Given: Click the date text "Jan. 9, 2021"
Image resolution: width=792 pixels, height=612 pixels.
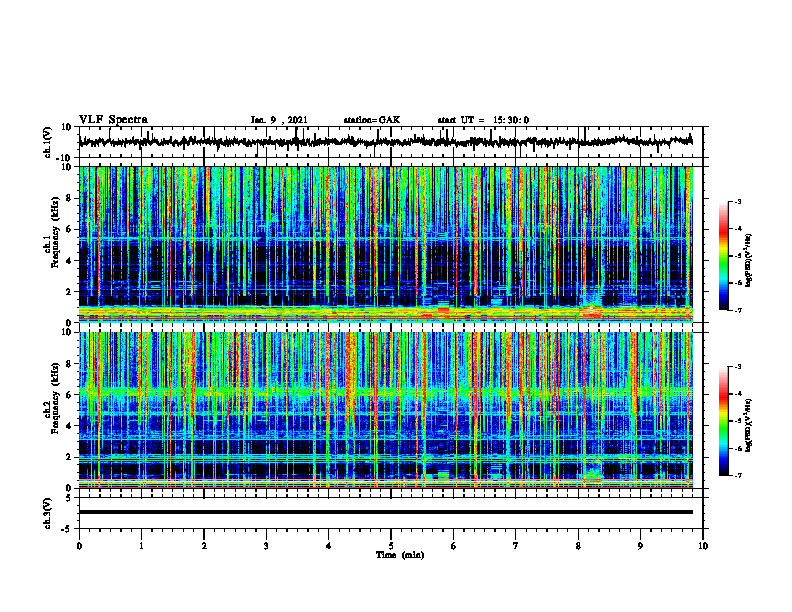Looking at the screenshot, I should point(279,120).
